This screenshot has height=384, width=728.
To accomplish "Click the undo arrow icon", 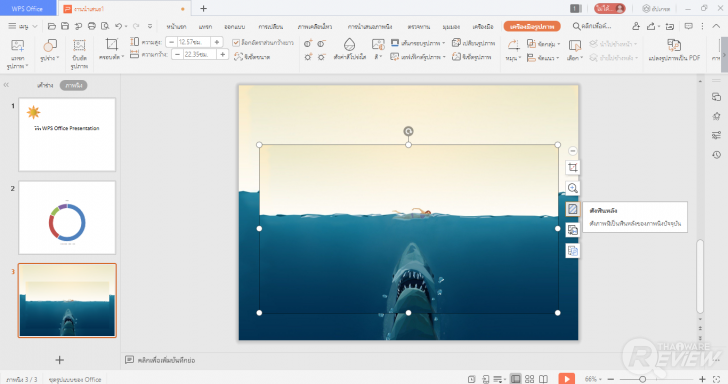I will [x=118, y=26].
